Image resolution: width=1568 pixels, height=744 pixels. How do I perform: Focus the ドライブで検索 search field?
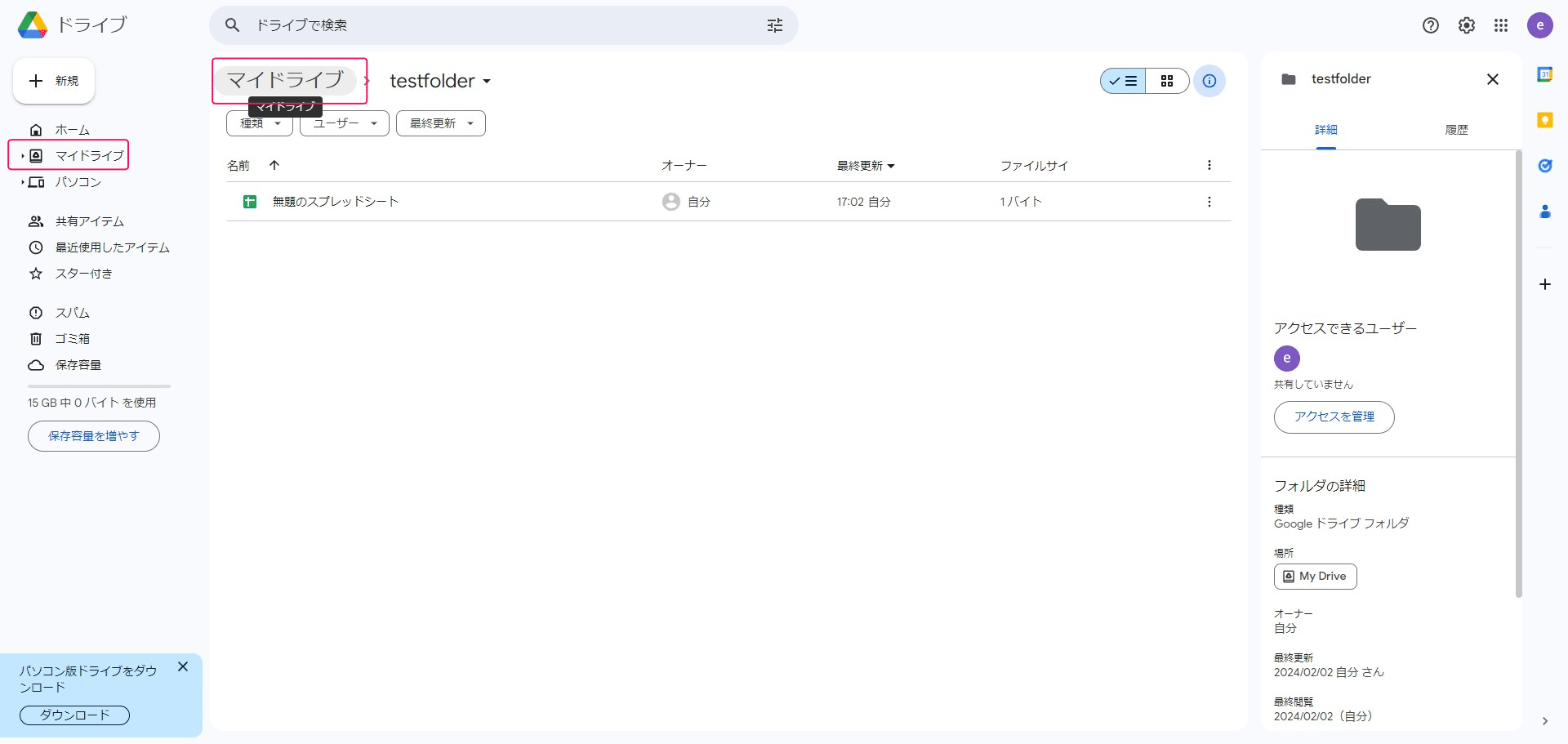click(x=504, y=25)
